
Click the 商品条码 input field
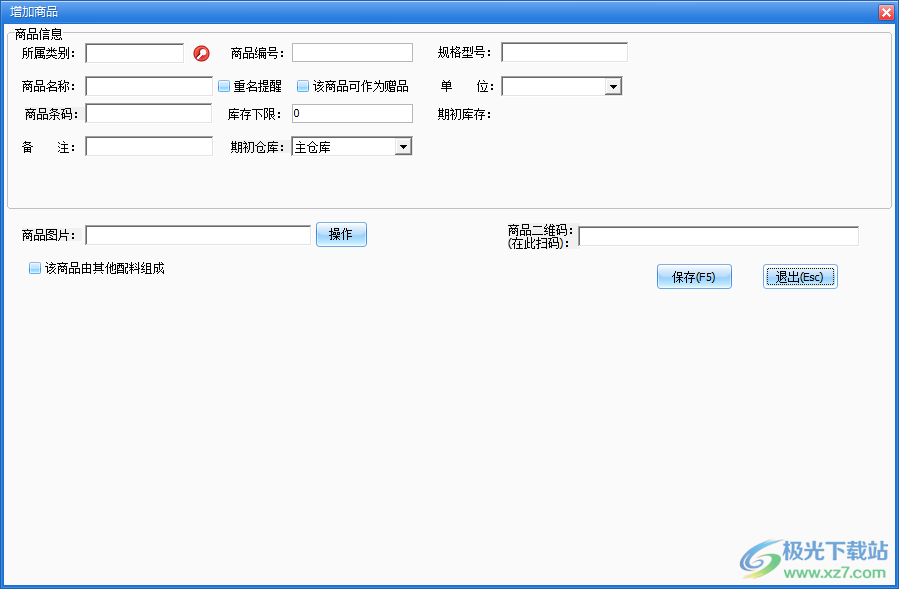click(x=148, y=113)
